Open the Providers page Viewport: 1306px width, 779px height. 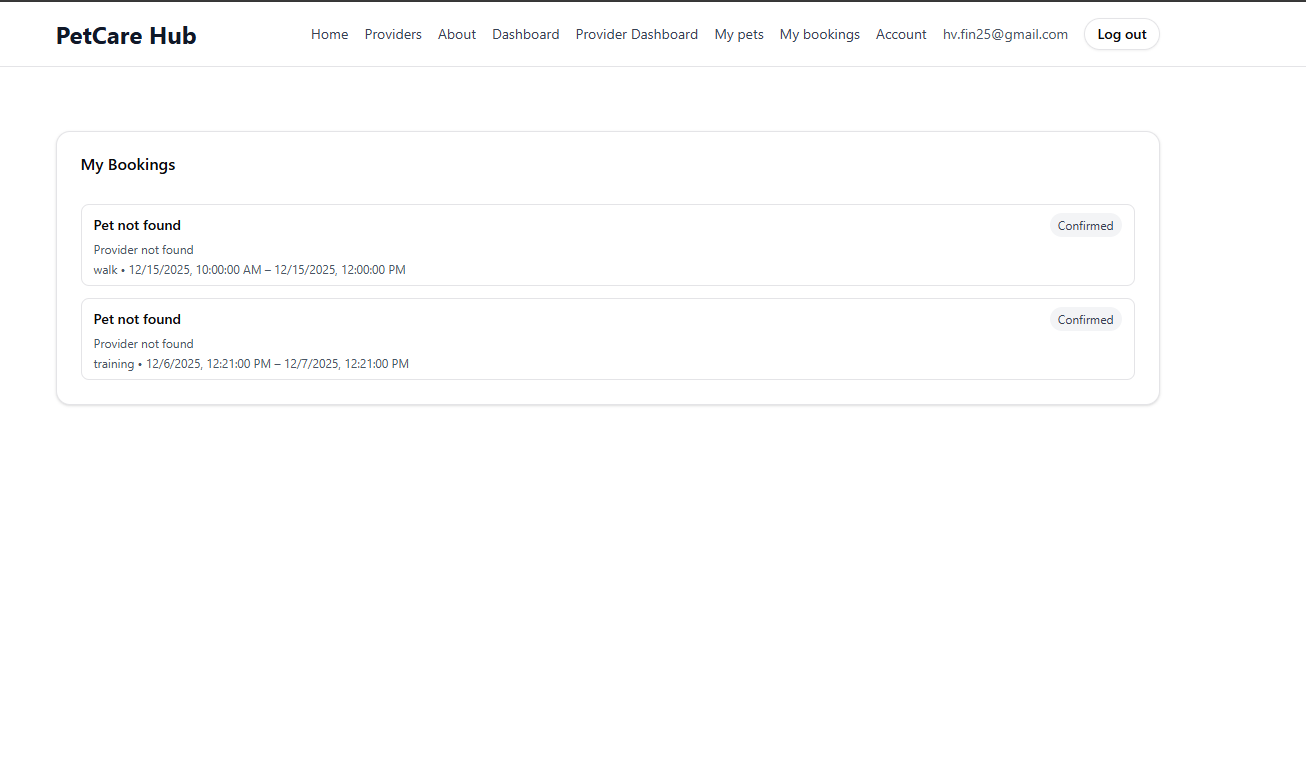[x=393, y=34]
